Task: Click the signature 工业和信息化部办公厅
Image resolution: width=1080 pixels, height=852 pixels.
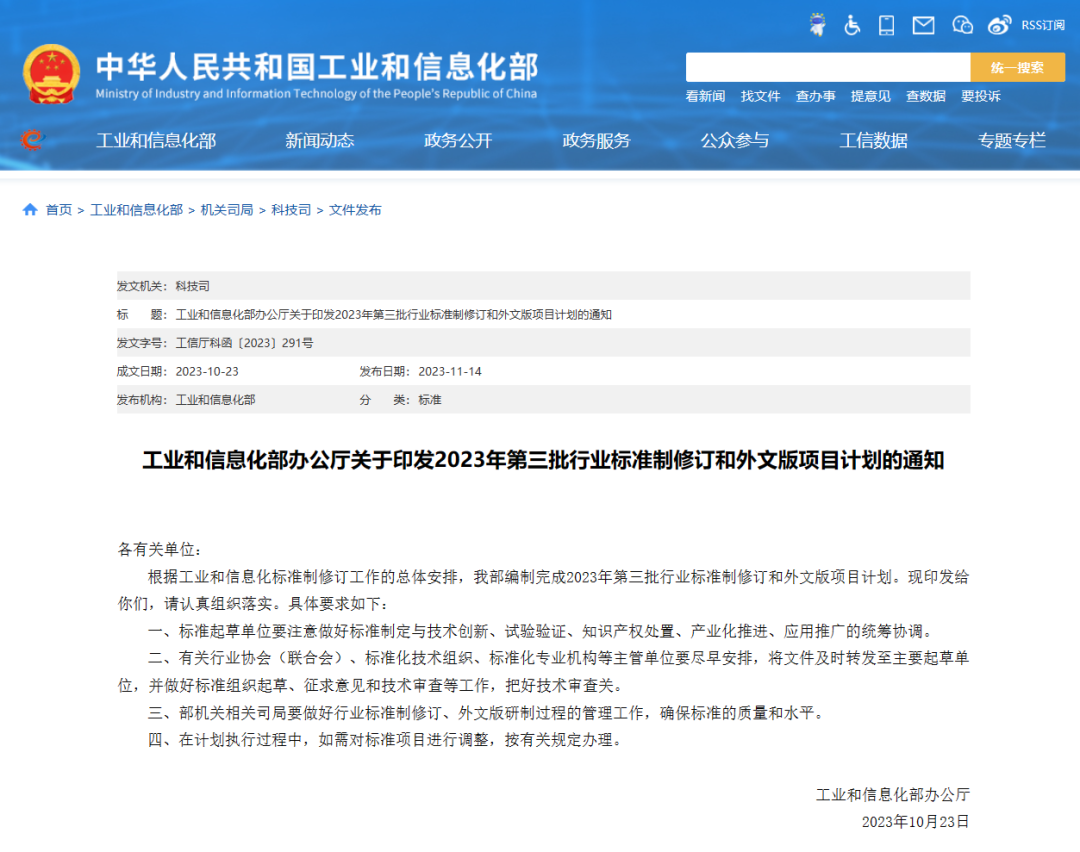Action: 893,795
